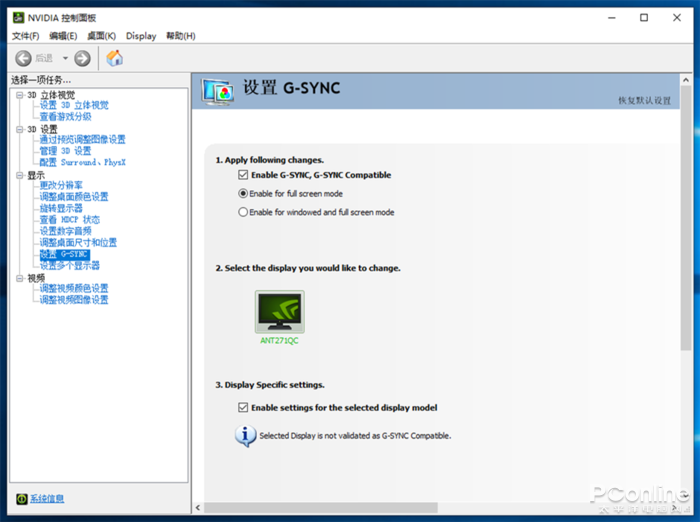Click the NVIDIA control panel title icon

click(18, 17)
